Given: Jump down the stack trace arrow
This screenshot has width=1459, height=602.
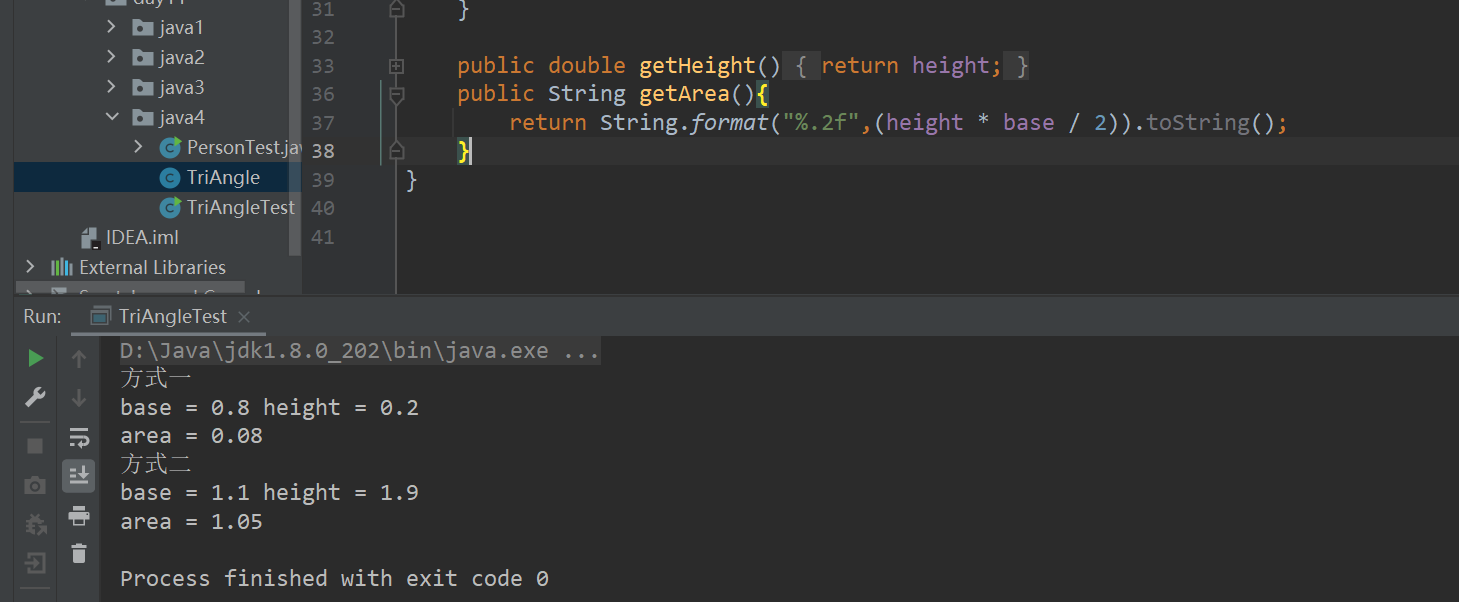Looking at the screenshot, I should pyautogui.click(x=79, y=398).
